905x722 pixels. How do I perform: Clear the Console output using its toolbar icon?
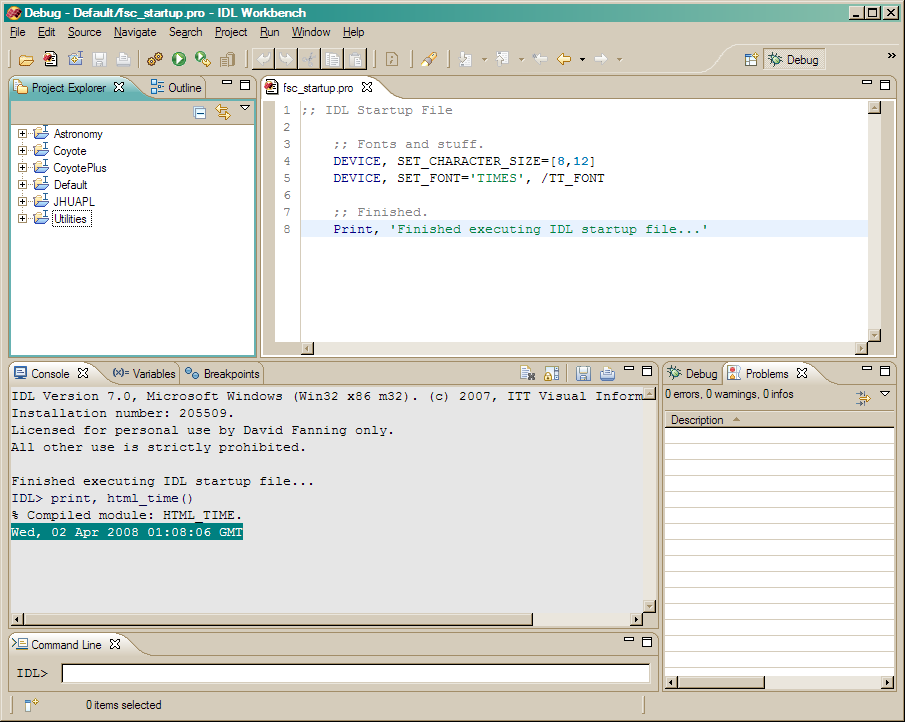(x=528, y=373)
